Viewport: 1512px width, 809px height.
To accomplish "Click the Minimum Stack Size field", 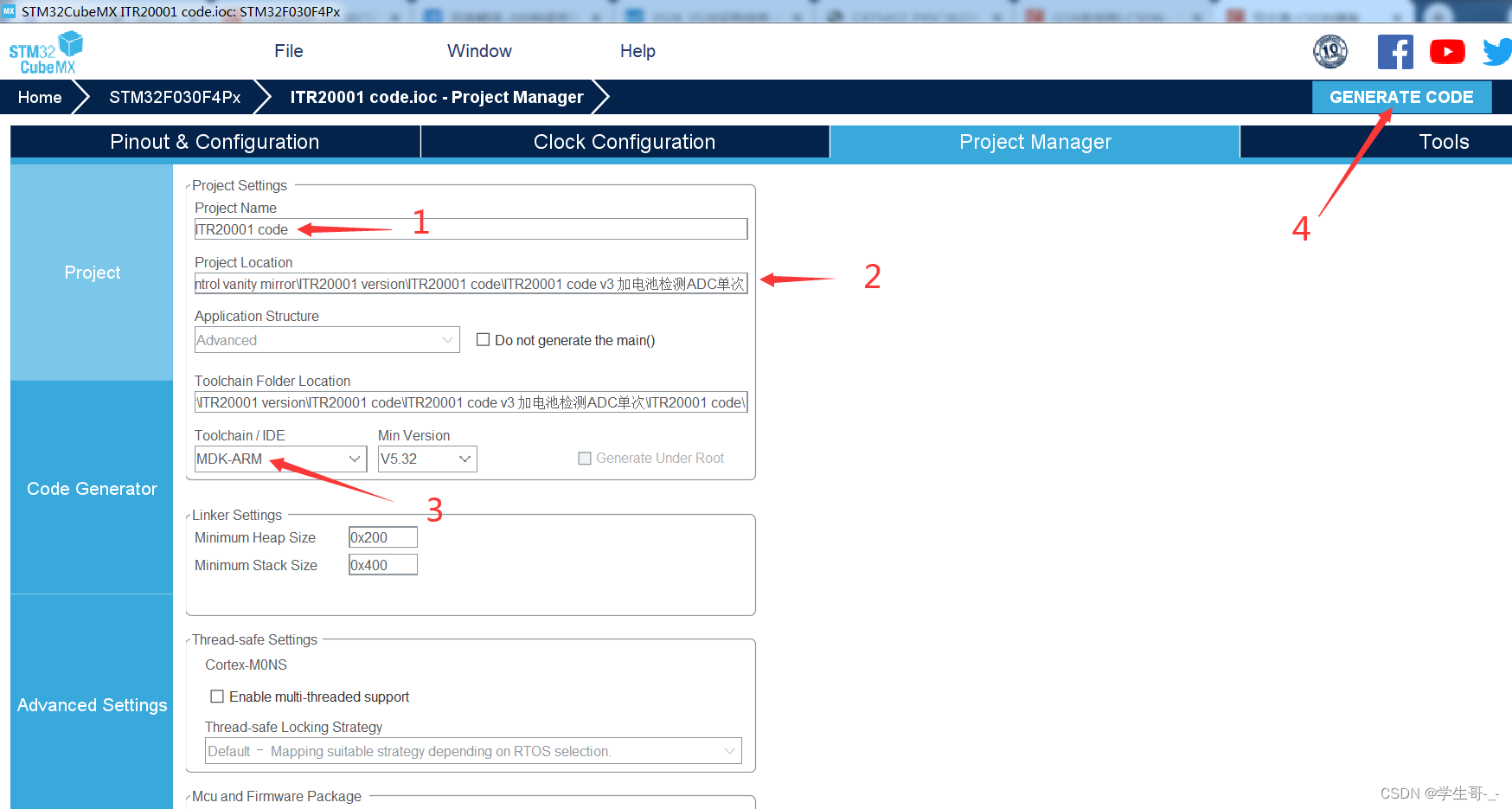I will (x=383, y=565).
